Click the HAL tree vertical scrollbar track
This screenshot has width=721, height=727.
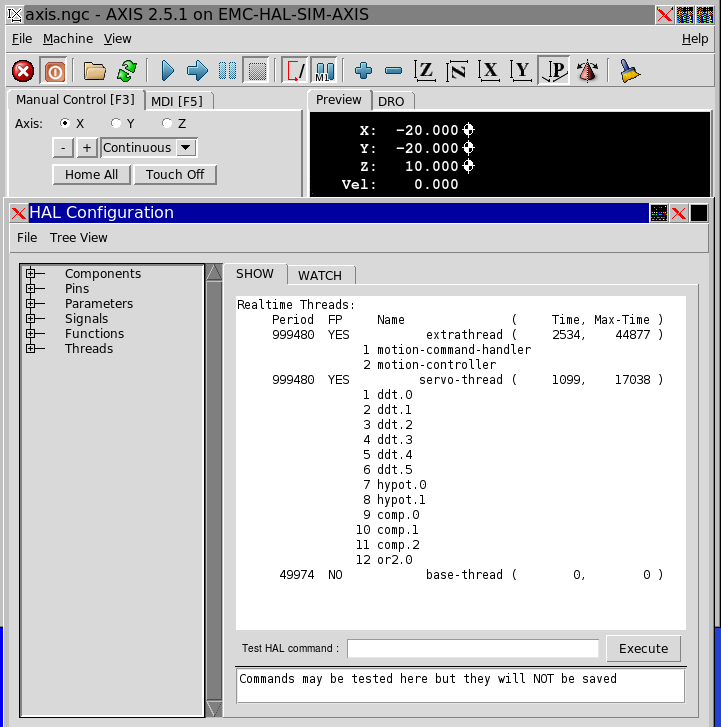[x=214, y=490]
